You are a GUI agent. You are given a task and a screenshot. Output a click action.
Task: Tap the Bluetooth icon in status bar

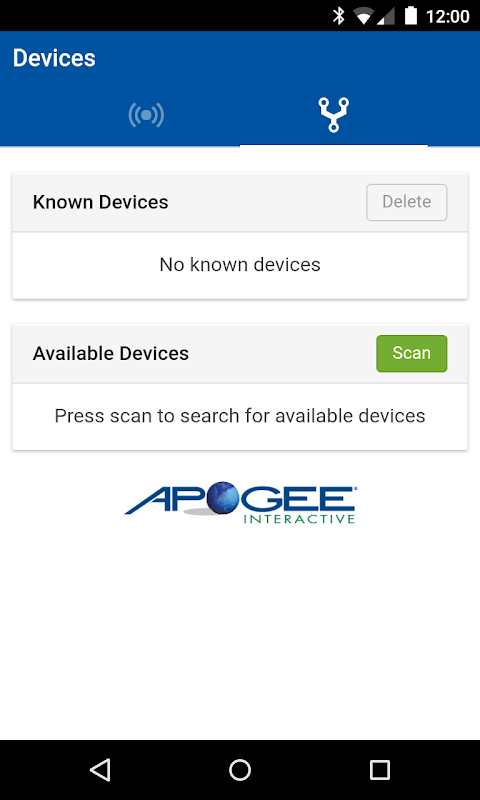[x=338, y=15]
